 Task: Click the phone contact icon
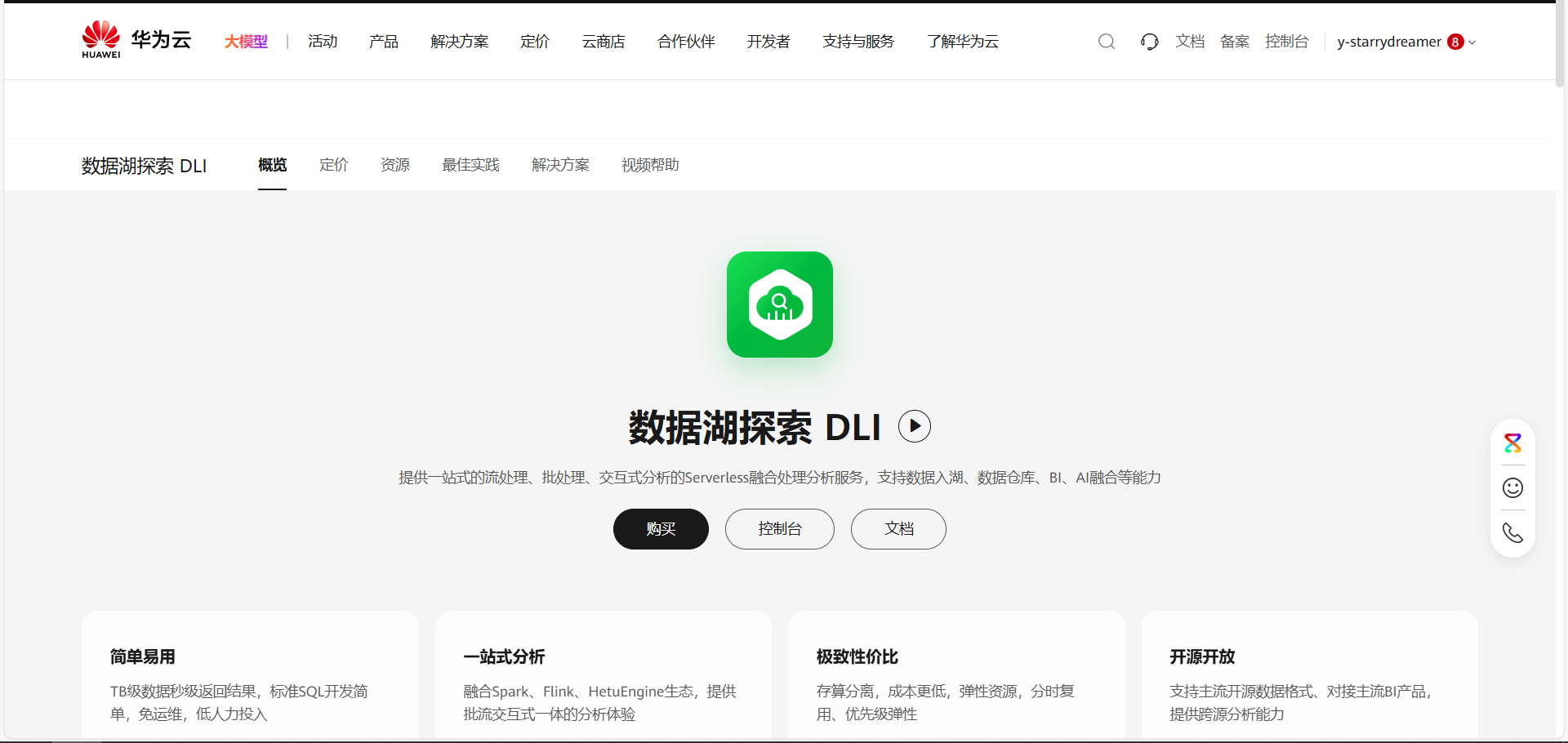1512,533
